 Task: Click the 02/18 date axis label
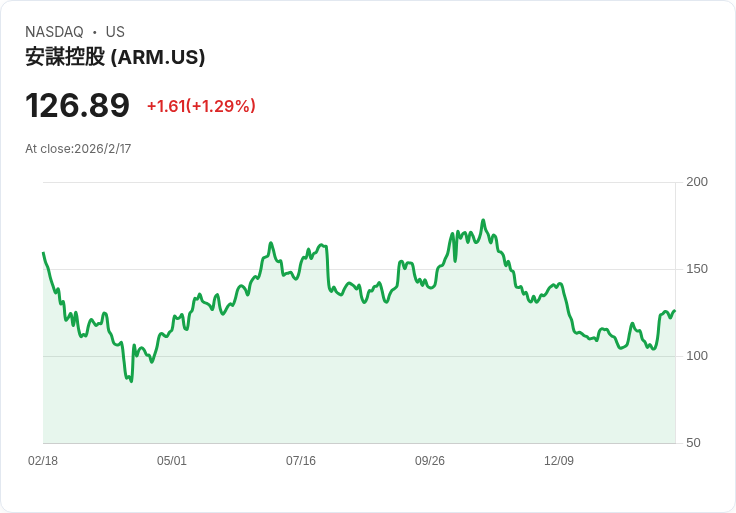click(x=43, y=461)
